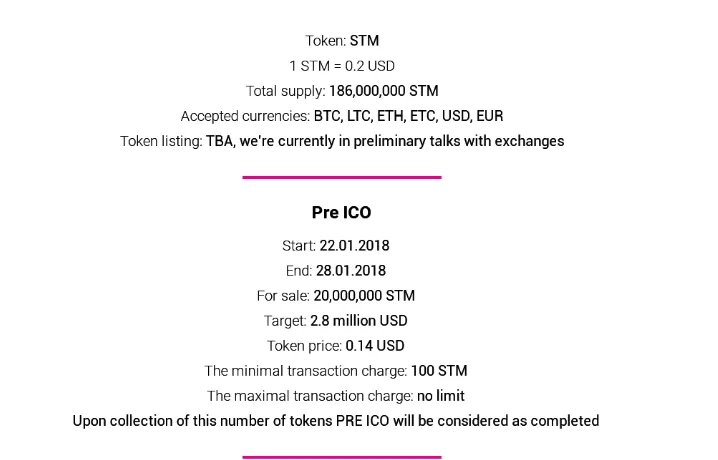Click the Pre ICO end date 28.01.2018
718x460 pixels.
tap(351, 271)
